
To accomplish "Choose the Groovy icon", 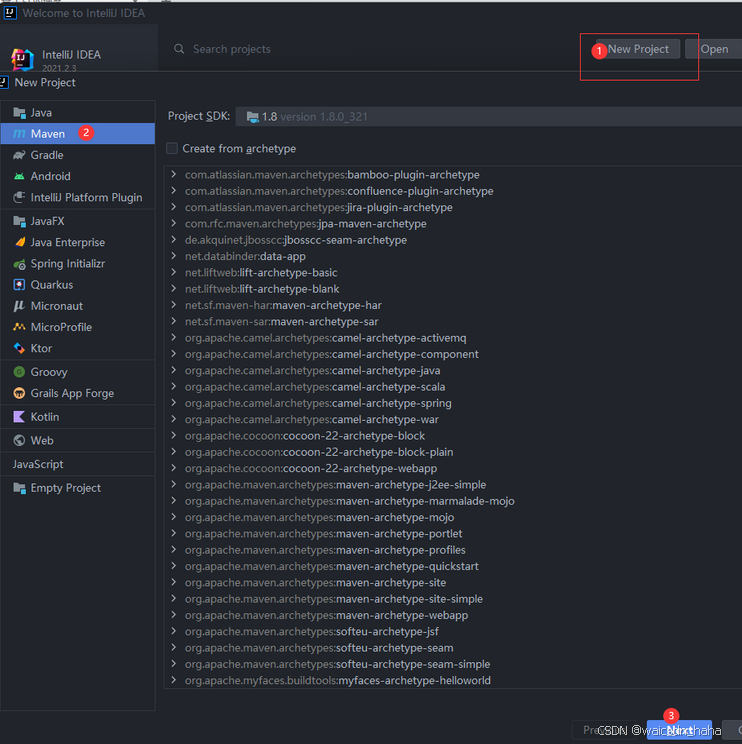I will 19,372.
